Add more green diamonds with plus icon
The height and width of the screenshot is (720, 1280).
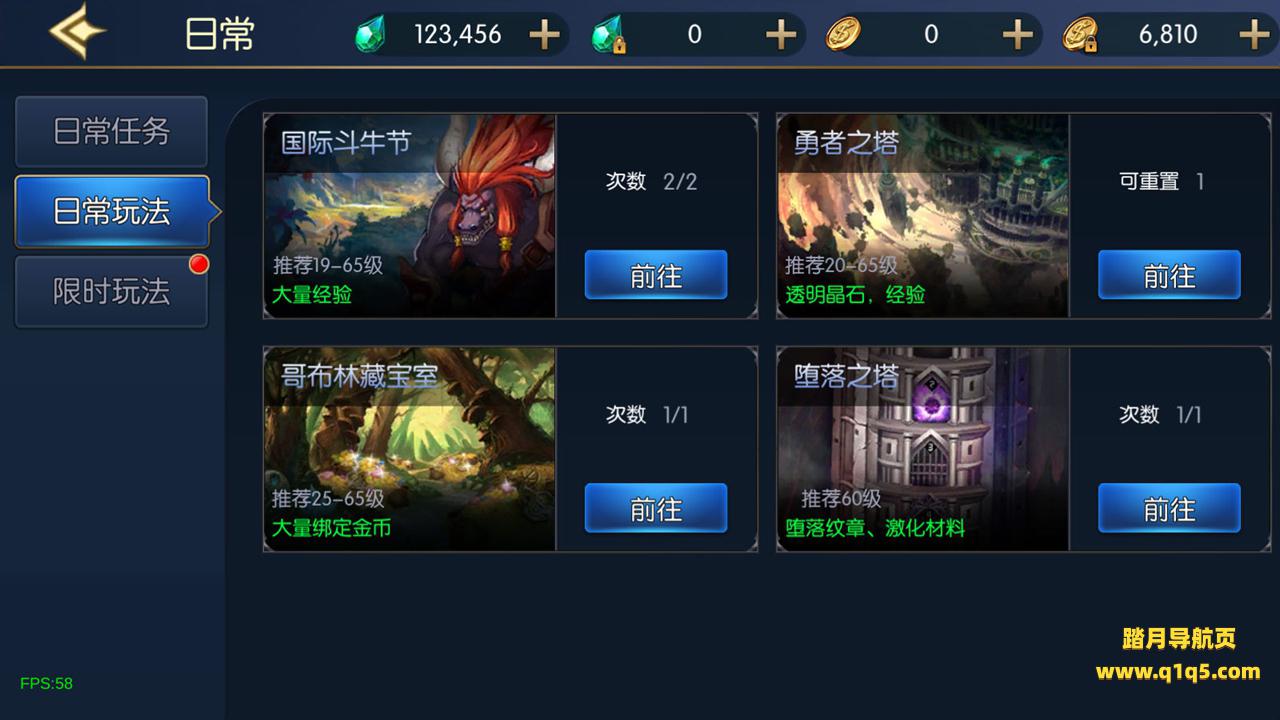(x=544, y=35)
